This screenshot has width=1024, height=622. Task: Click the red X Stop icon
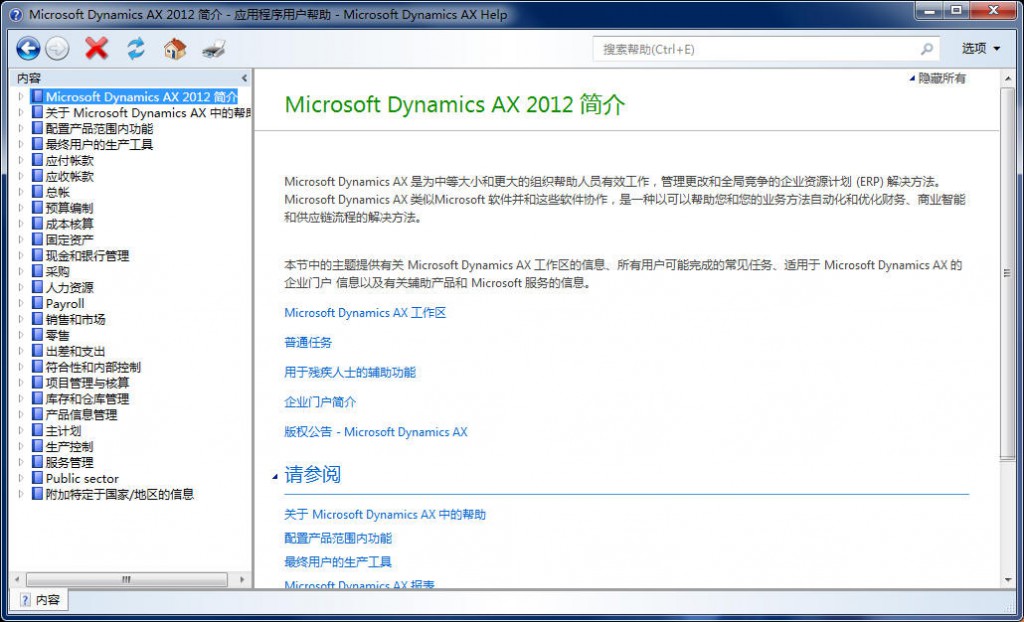[x=96, y=48]
